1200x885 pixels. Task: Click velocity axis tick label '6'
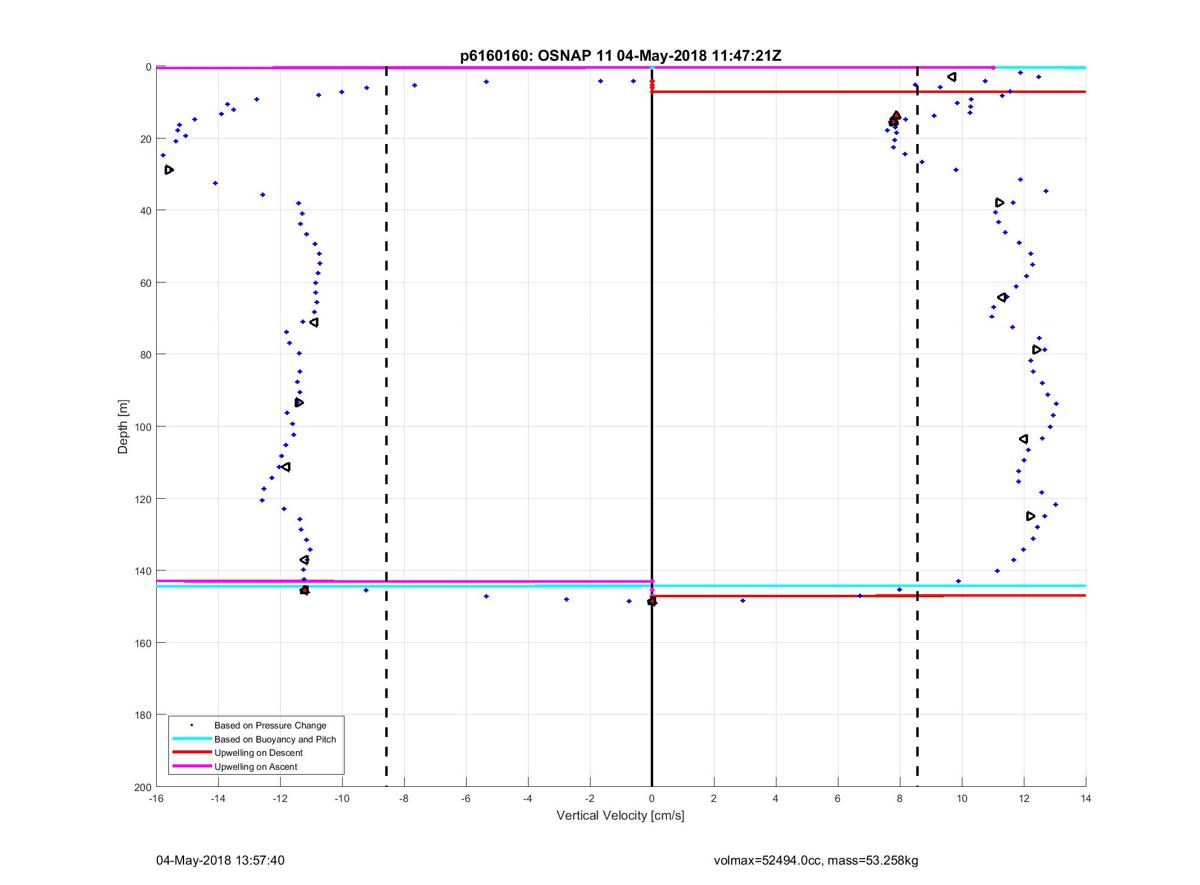pyautogui.click(x=838, y=798)
